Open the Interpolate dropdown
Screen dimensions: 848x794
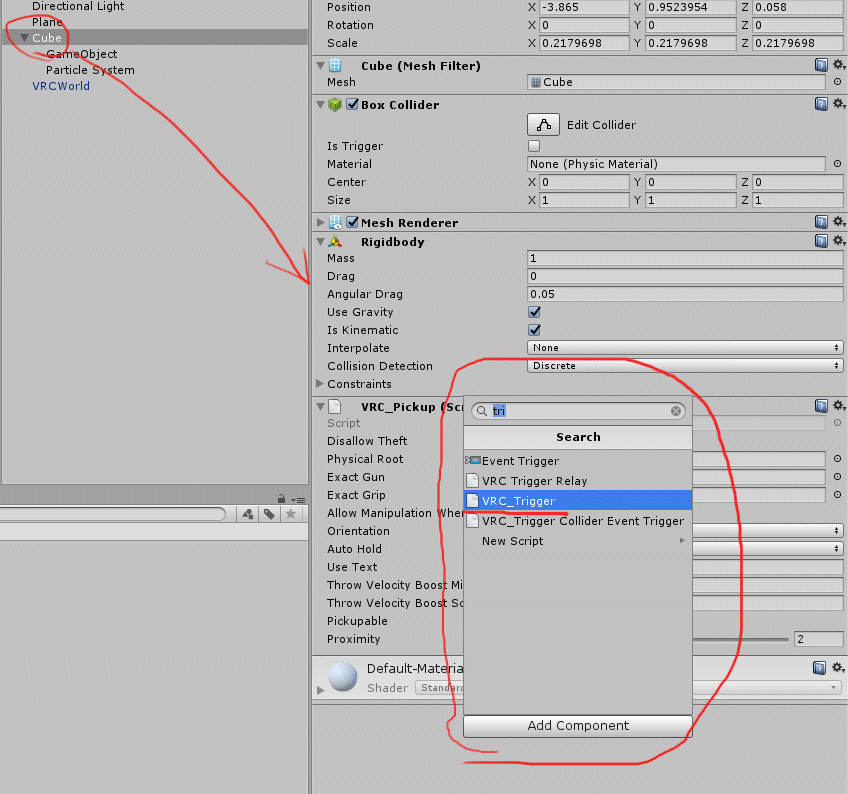pos(685,348)
